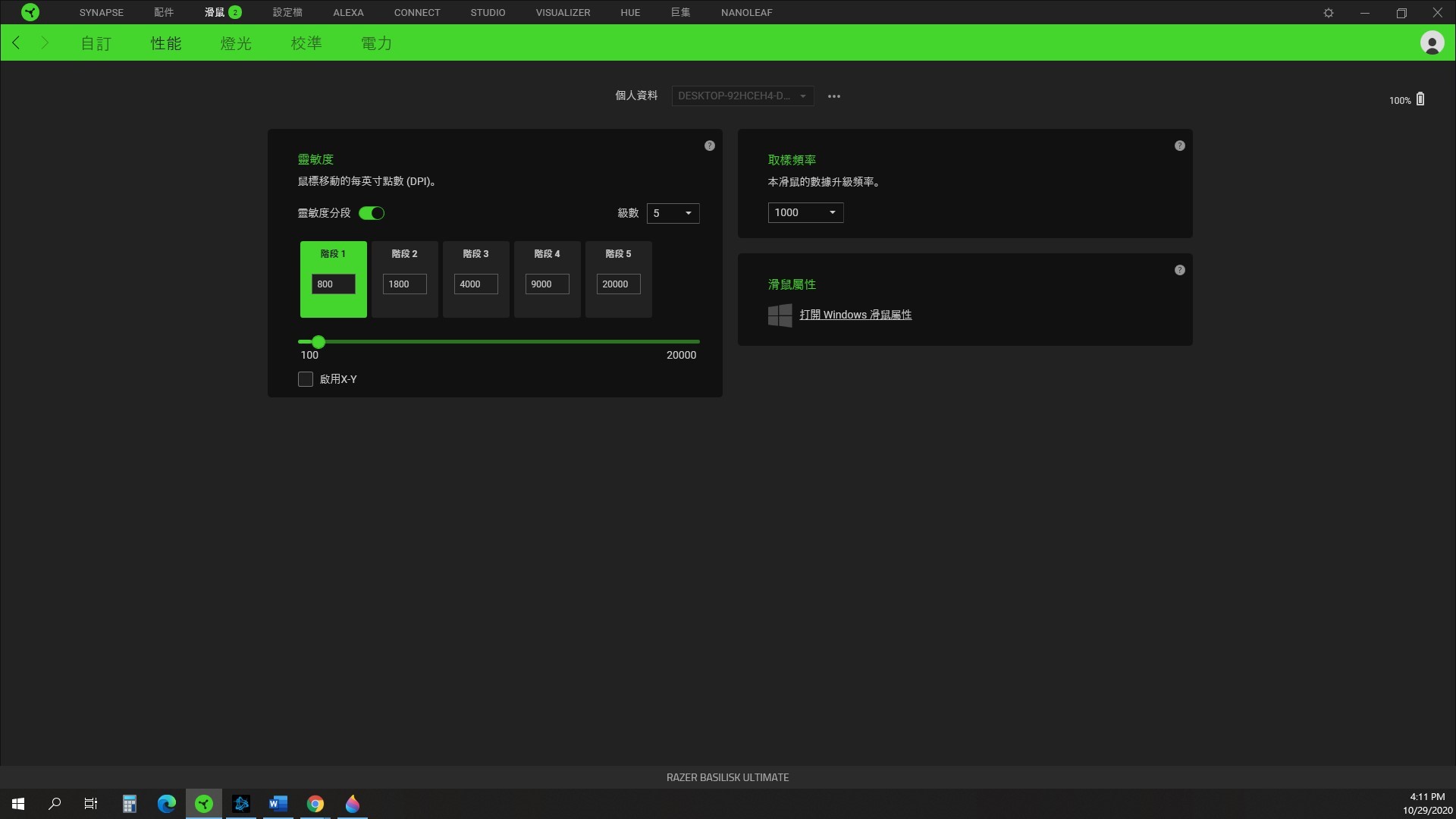
Task: Open Calculator from the taskbar
Action: tap(130, 804)
